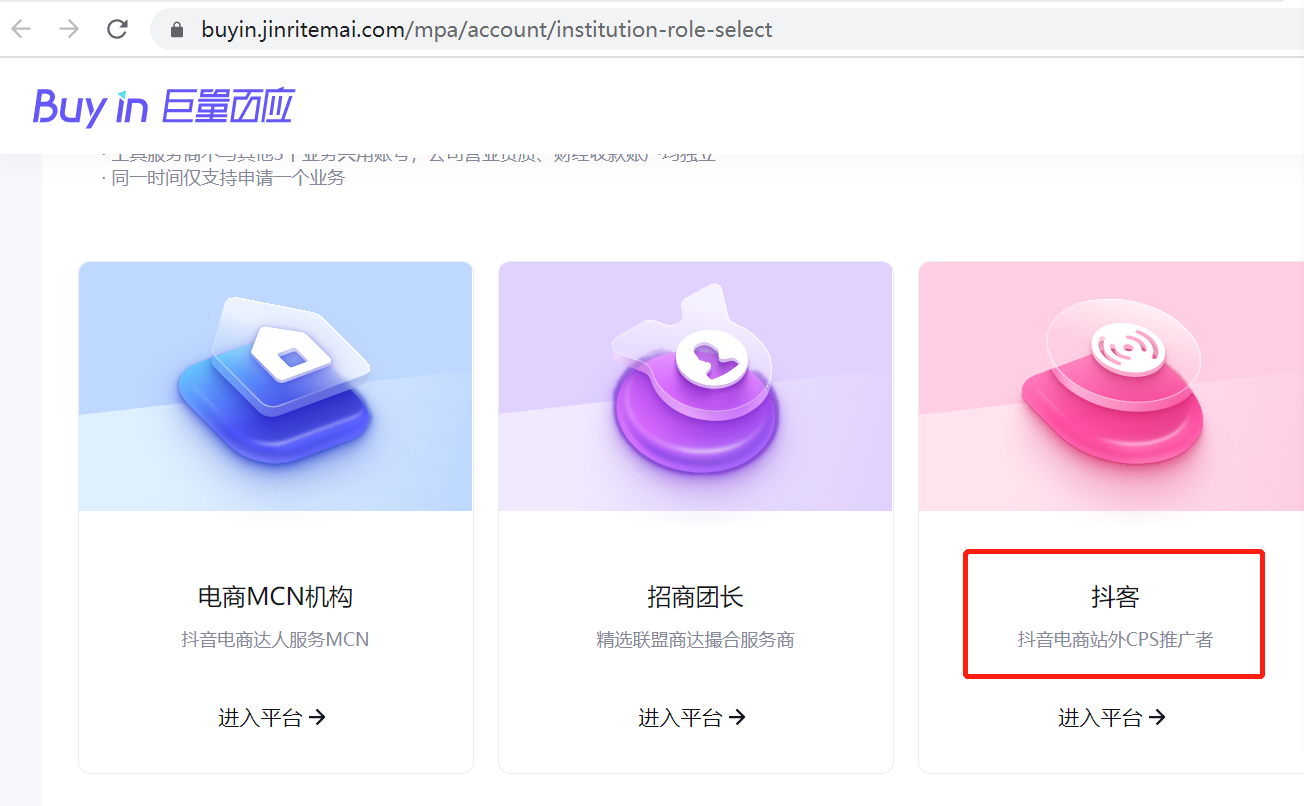Viewport: 1304px width, 806px height.
Task: Click the purple 招商团长 illustration
Action: point(695,387)
